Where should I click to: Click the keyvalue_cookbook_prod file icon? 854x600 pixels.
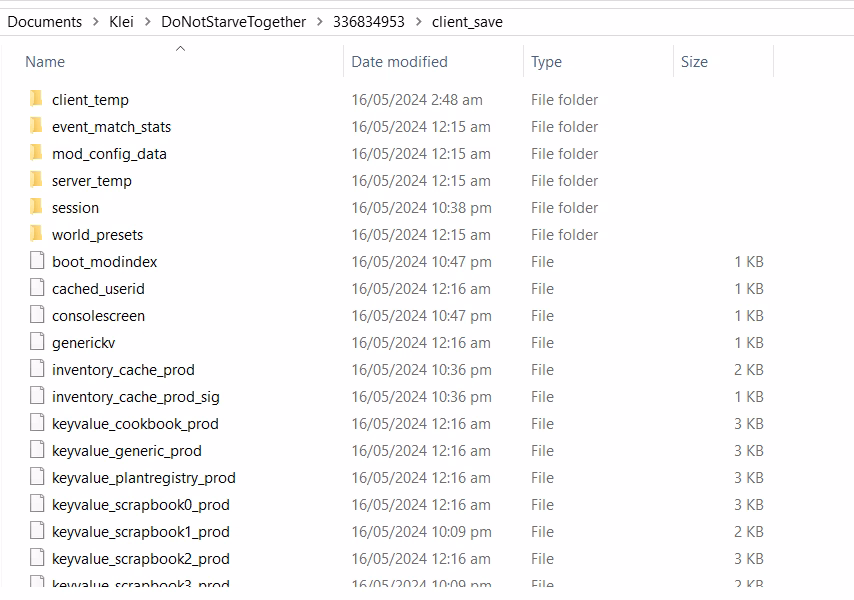tap(37, 423)
